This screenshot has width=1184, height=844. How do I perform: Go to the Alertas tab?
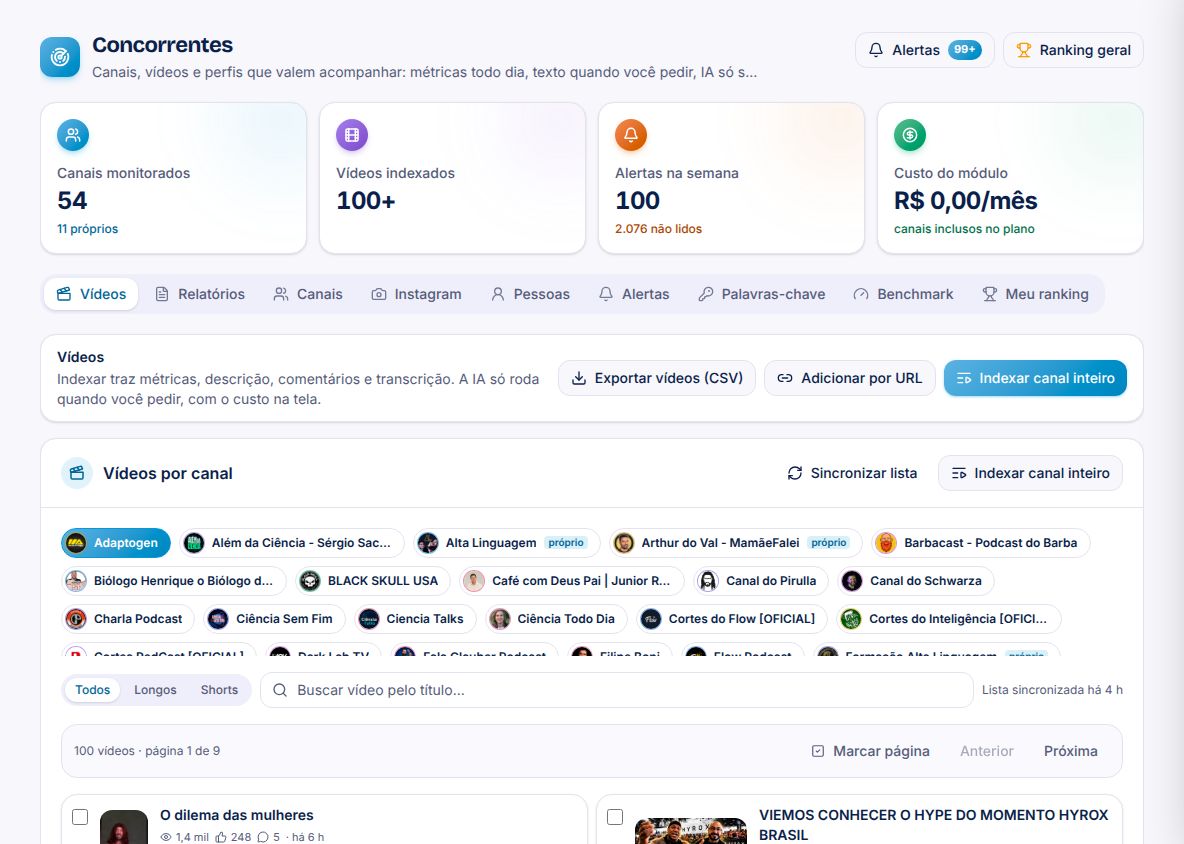[634, 294]
